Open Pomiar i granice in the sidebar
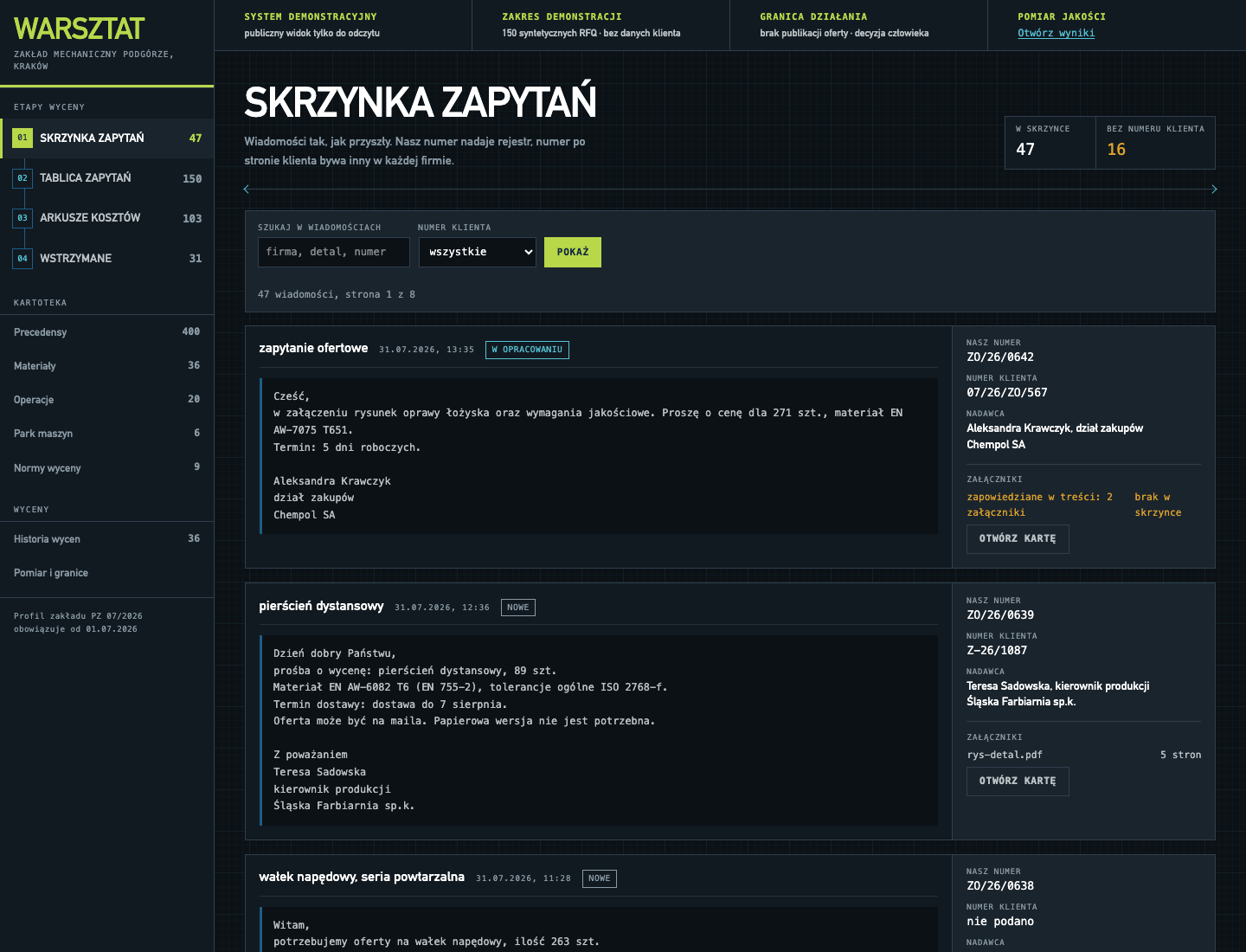The height and width of the screenshot is (952, 1246). [x=107, y=573]
